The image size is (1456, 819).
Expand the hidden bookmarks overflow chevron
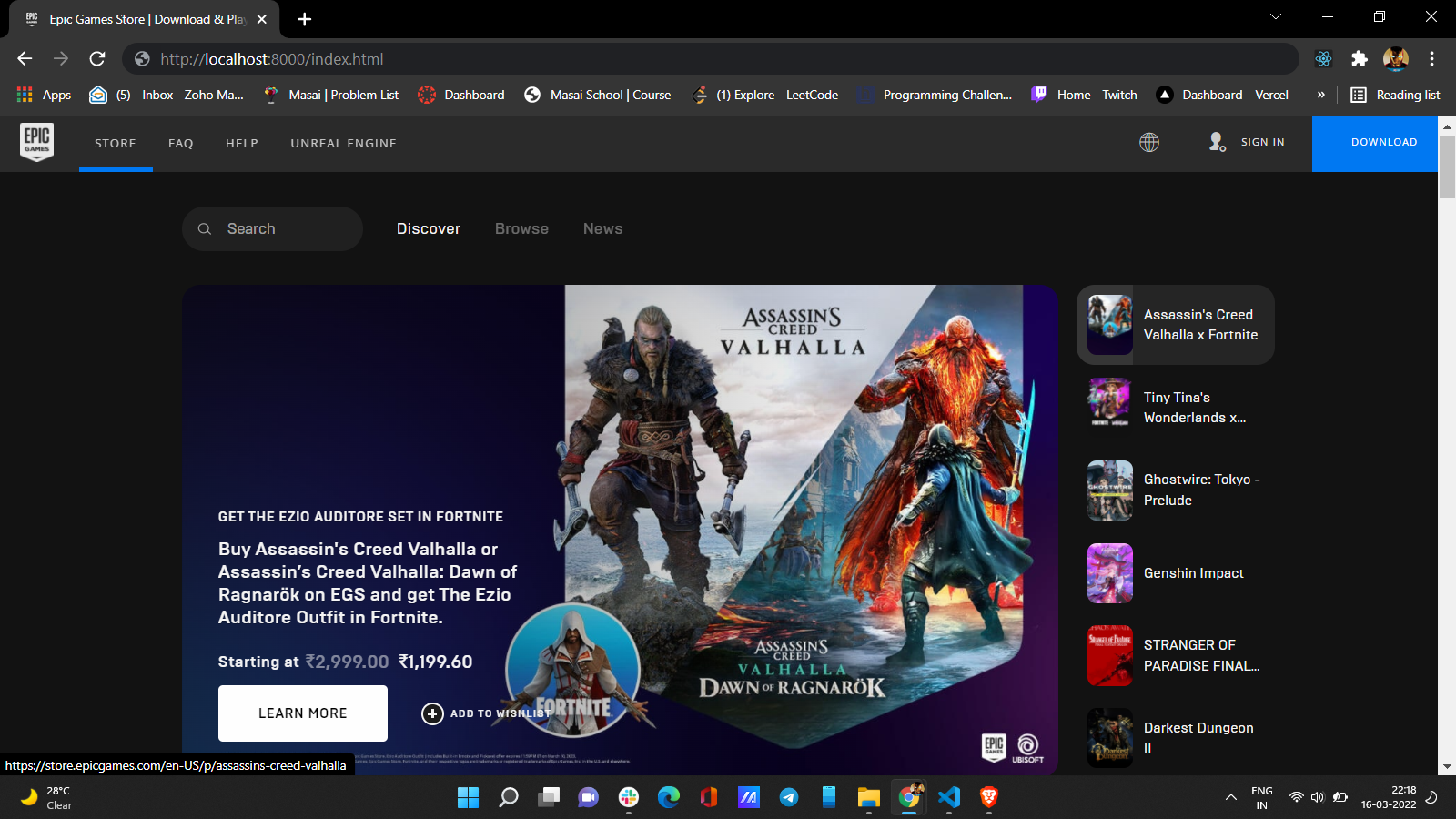[1320, 95]
